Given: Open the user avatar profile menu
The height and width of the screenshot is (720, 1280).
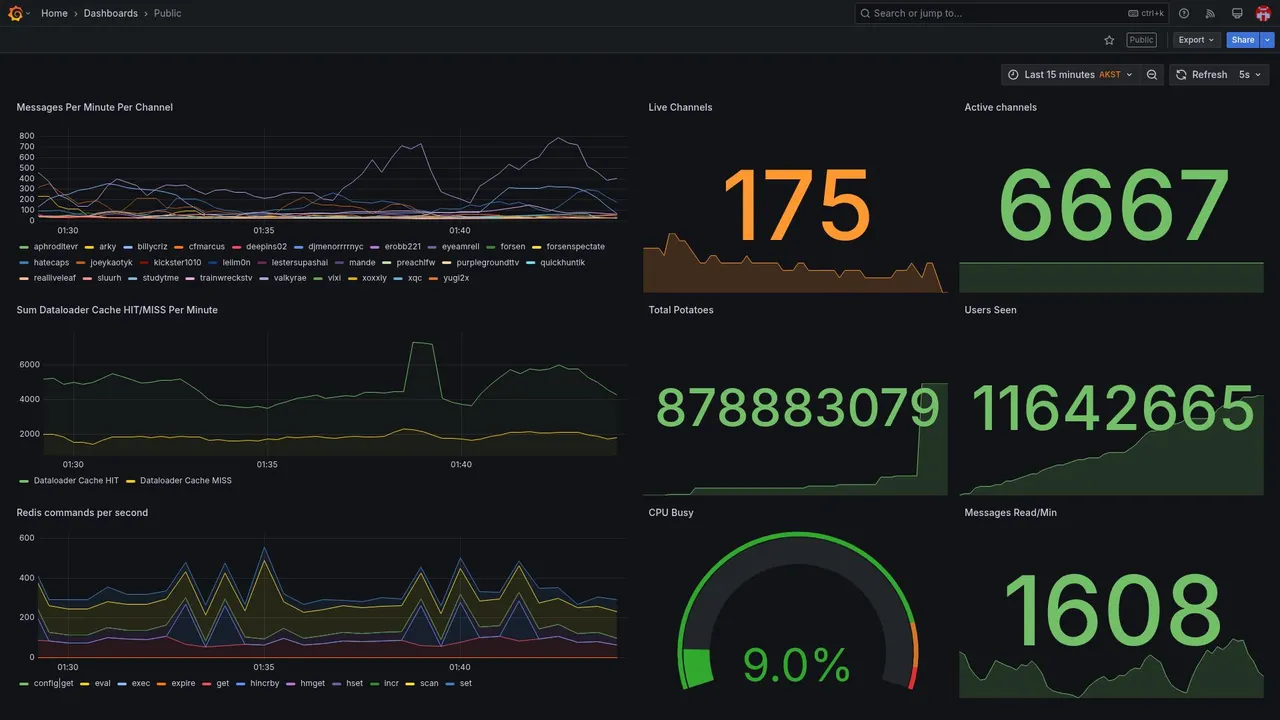Looking at the screenshot, I should click(1263, 13).
